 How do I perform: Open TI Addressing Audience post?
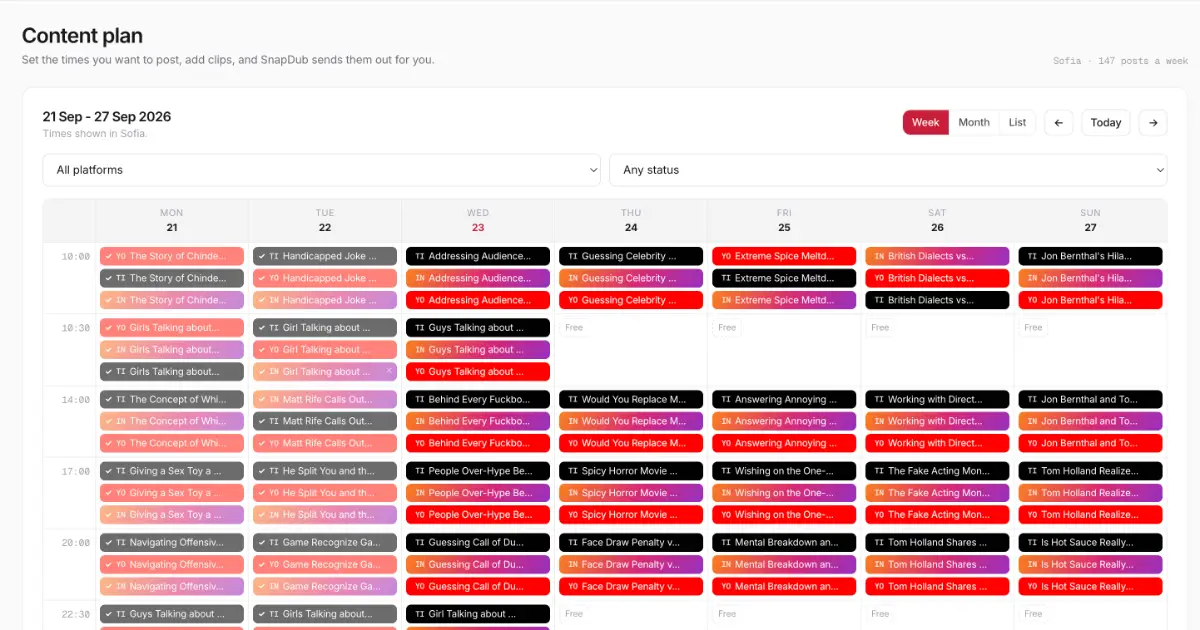(x=478, y=256)
